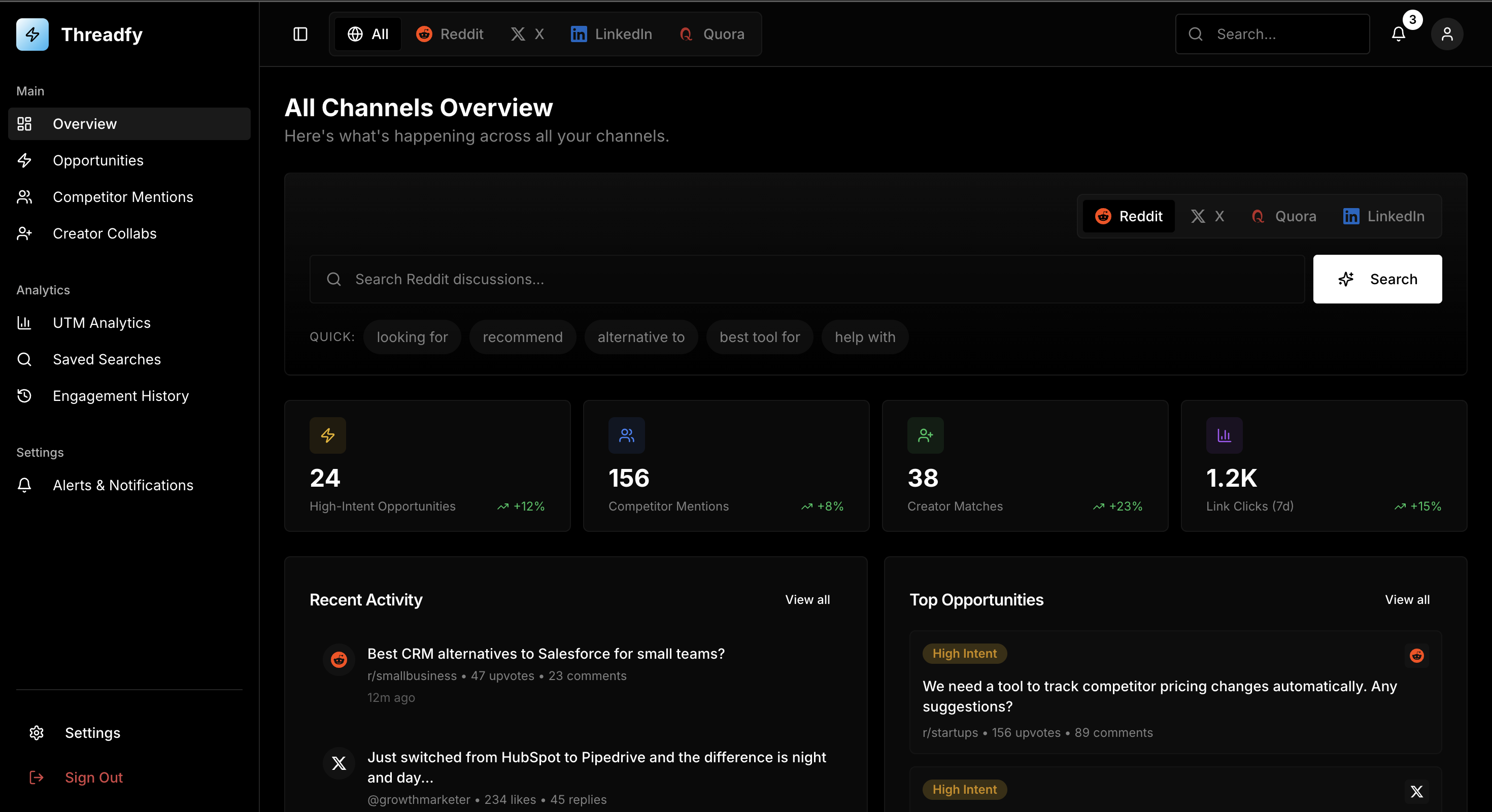The image size is (1492, 812).
Task: Select LinkedIn in search panel platform selector
Action: point(1384,216)
